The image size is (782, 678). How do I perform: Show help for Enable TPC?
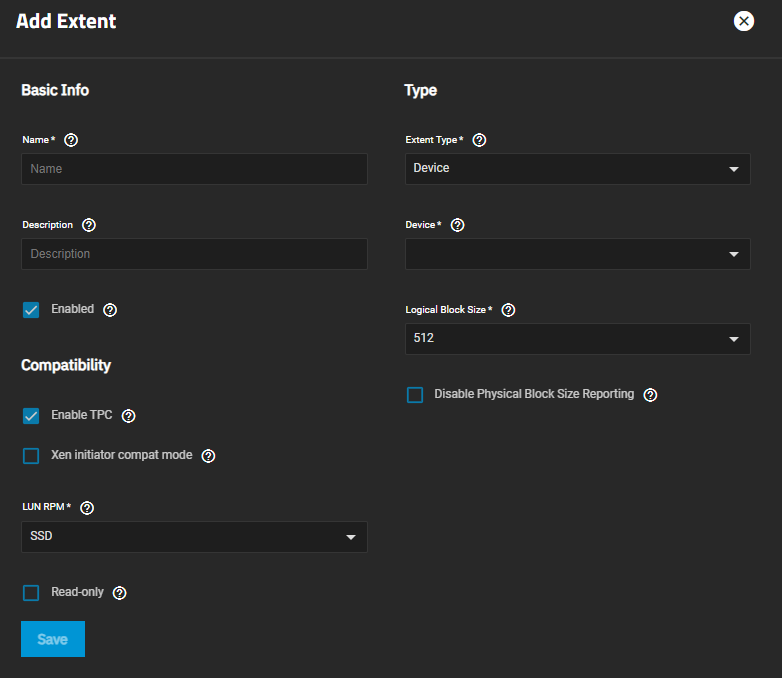coord(128,416)
